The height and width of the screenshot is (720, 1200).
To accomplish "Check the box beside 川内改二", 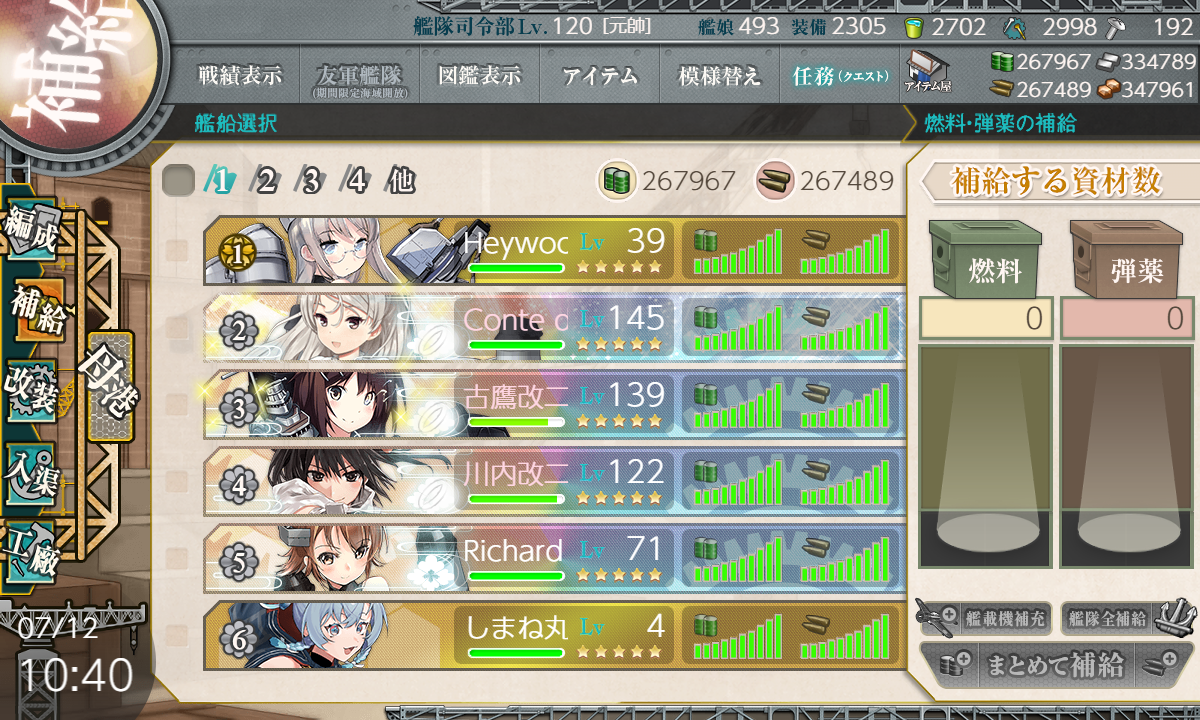I will [178, 482].
